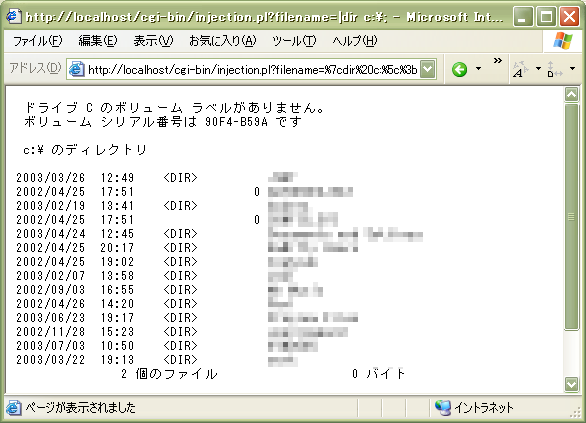Screen dimensions: 586x423
Task: Click the 2002/09/03 16:55 entry
Action: tap(169, 290)
